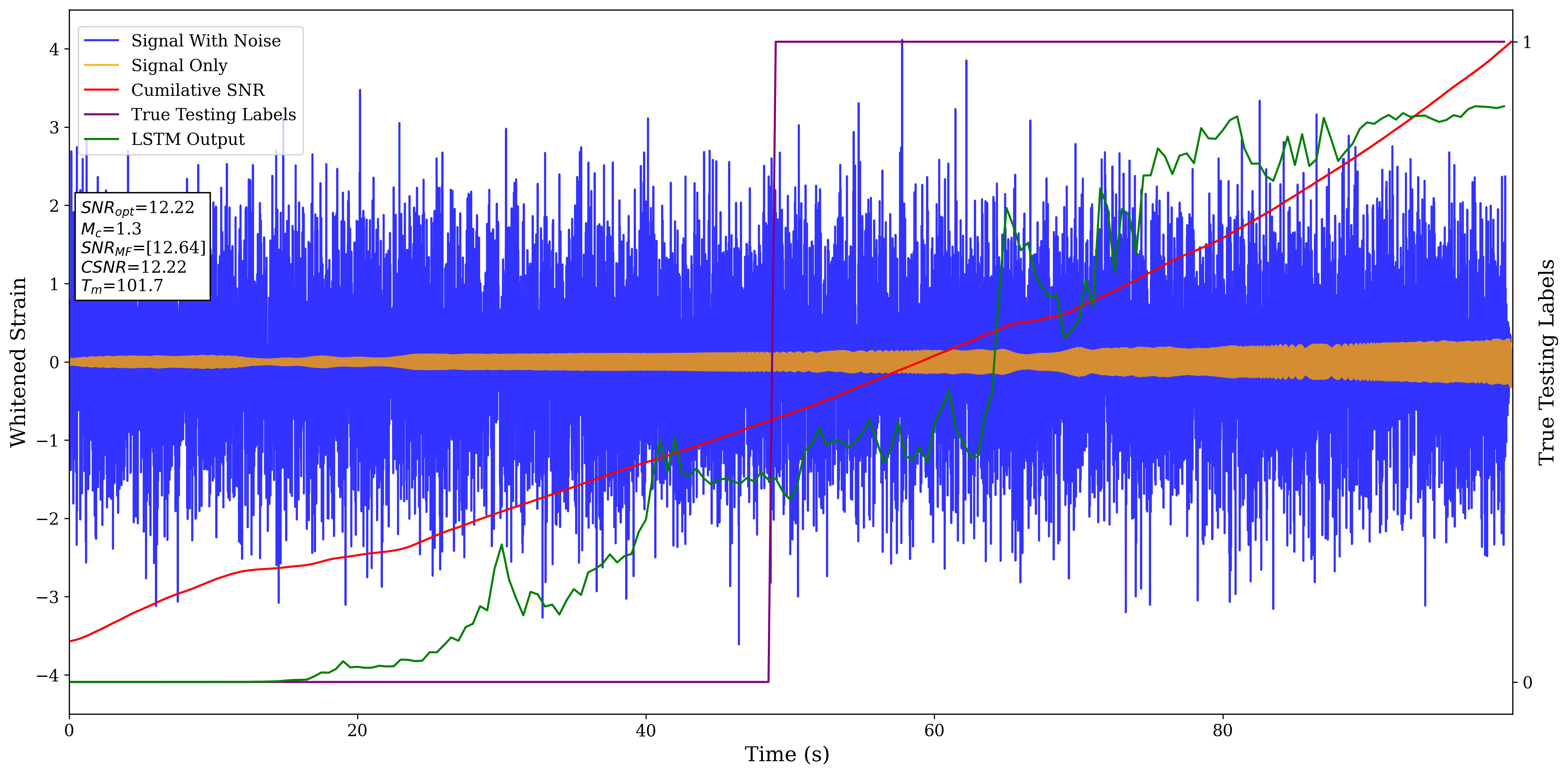The image size is (1568, 775).
Task: Select the 'Signal With Noise' legend text
Action: coord(206,41)
